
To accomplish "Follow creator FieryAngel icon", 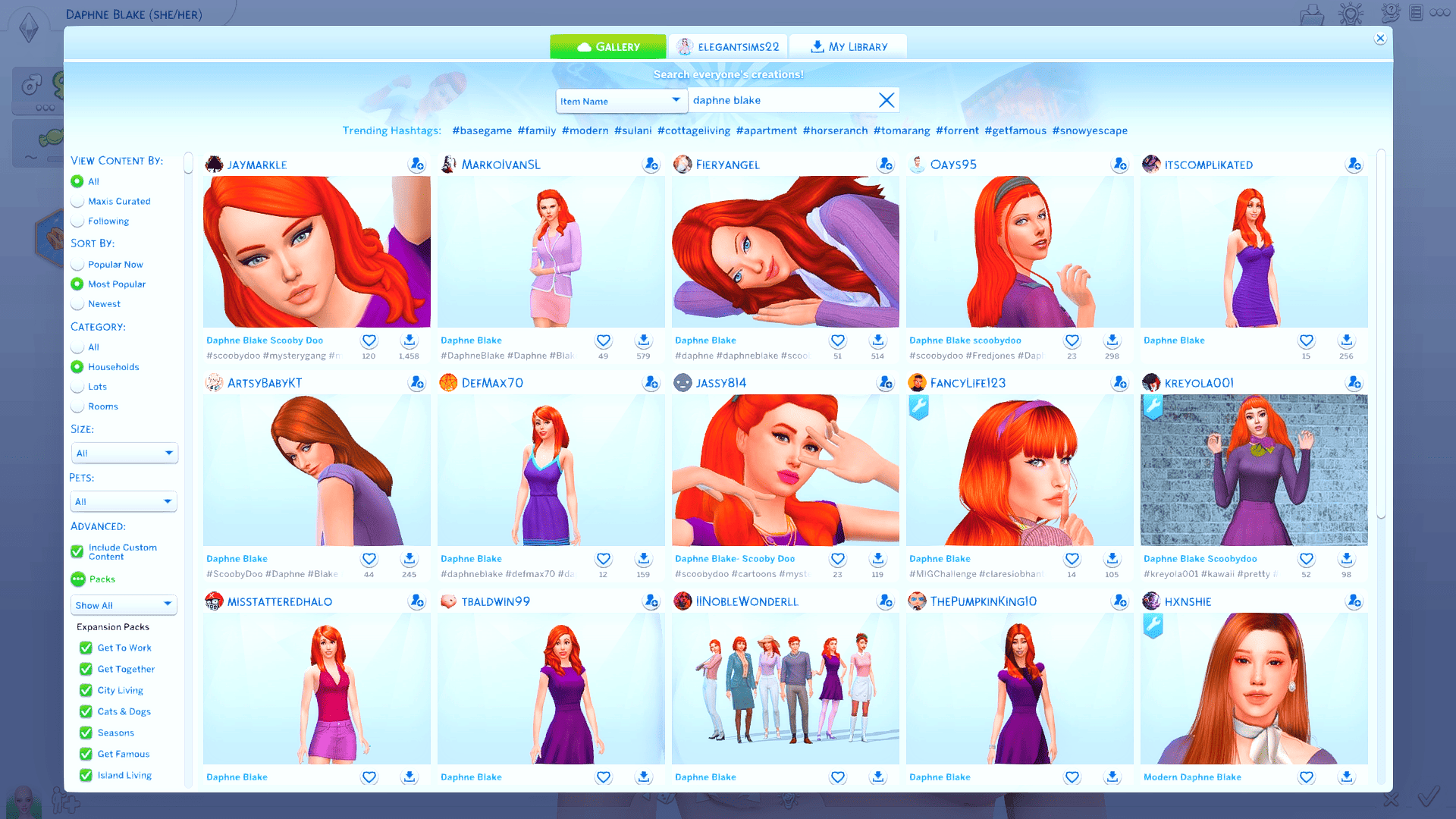I will tap(886, 165).
